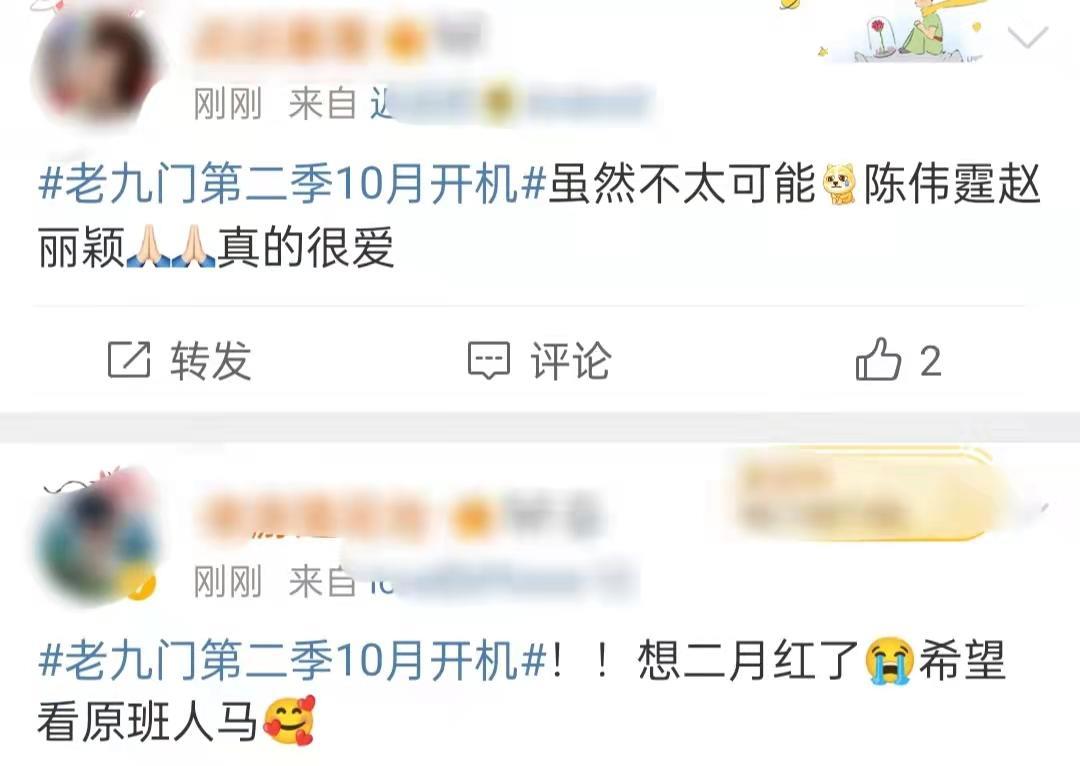This screenshot has width=1080, height=766.
Task: Open the first poster's avatar
Action: click(x=96, y=69)
